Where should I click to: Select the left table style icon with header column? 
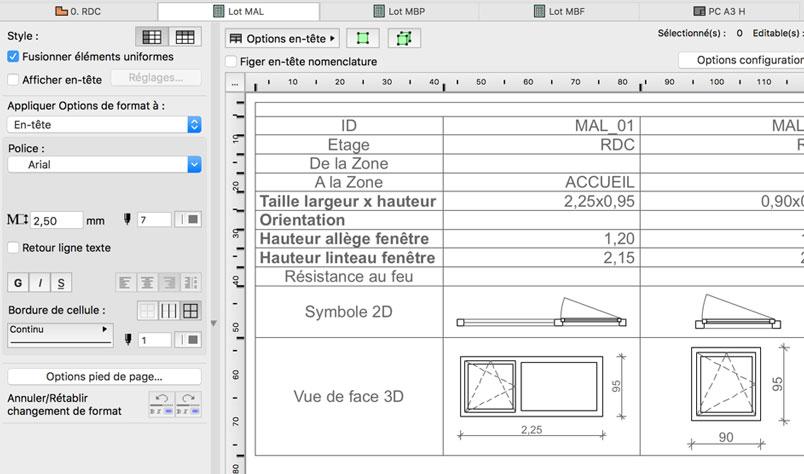pyautogui.click(x=152, y=37)
